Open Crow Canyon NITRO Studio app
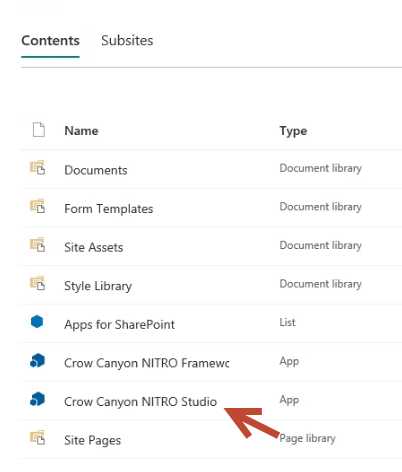Screen dimensions: 402x472 point(140,402)
